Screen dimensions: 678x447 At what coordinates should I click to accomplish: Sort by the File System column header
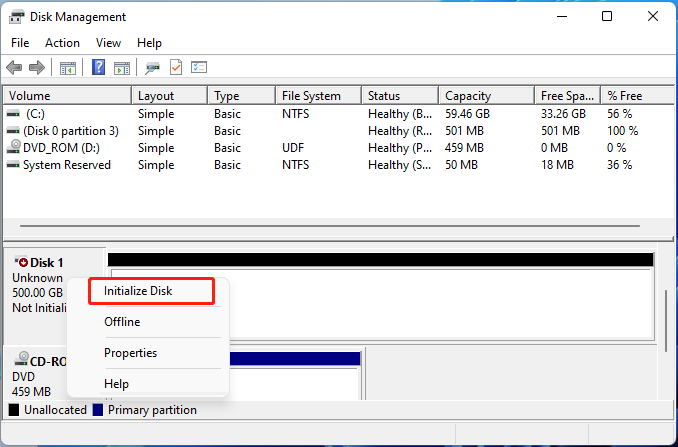(x=318, y=96)
